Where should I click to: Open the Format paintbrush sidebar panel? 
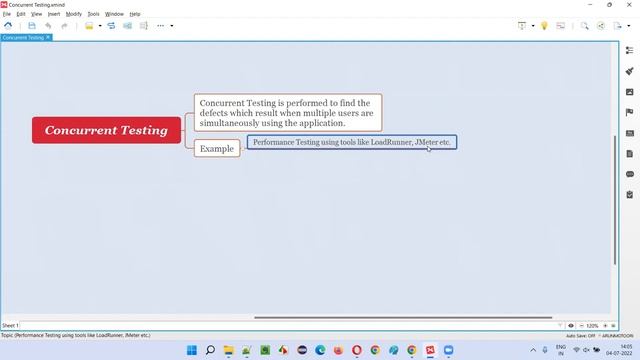(x=629, y=71)
